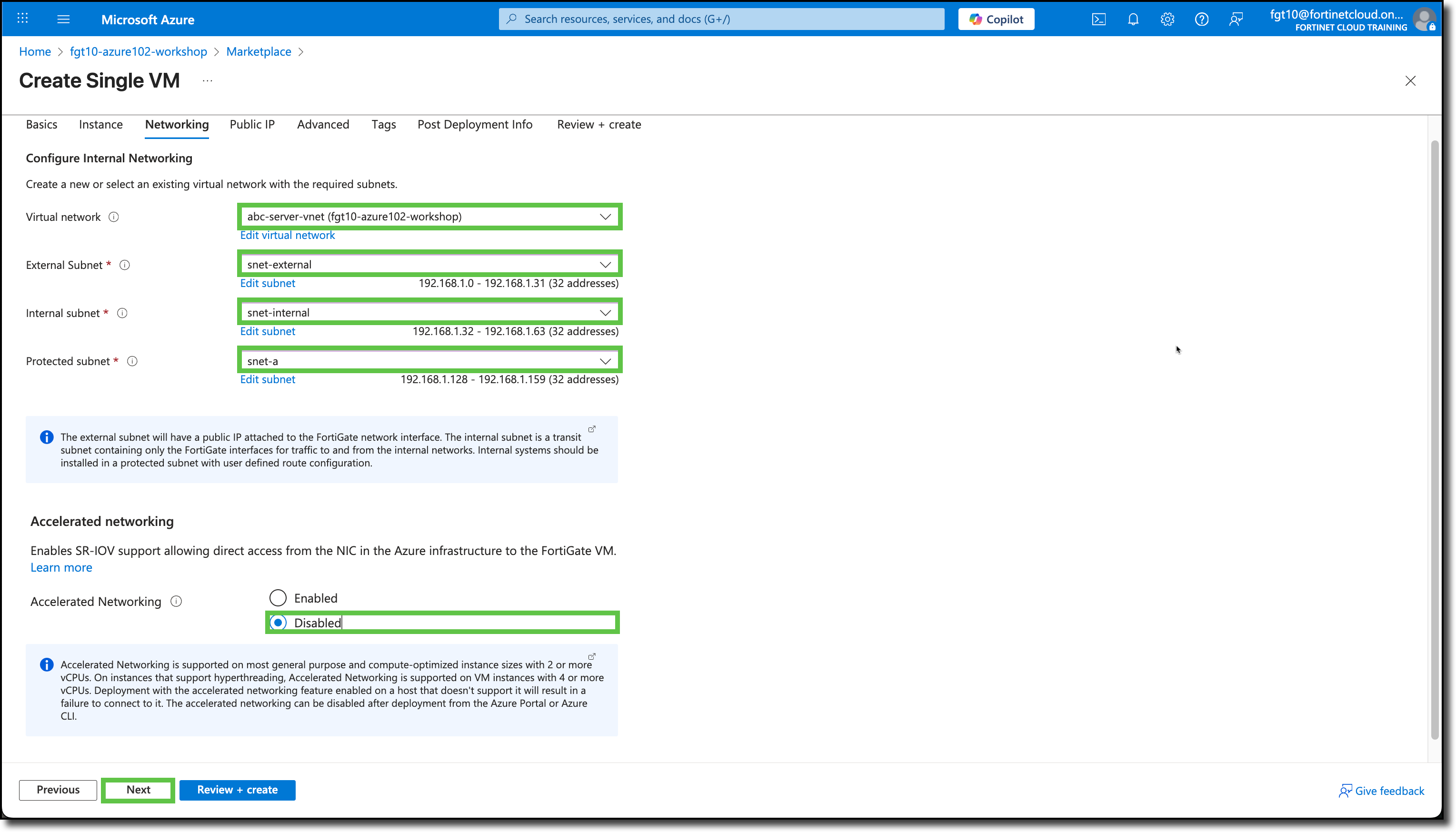Open the account avatar menu
This screenshot has width=1456, height=832.
pos(1425,19)
